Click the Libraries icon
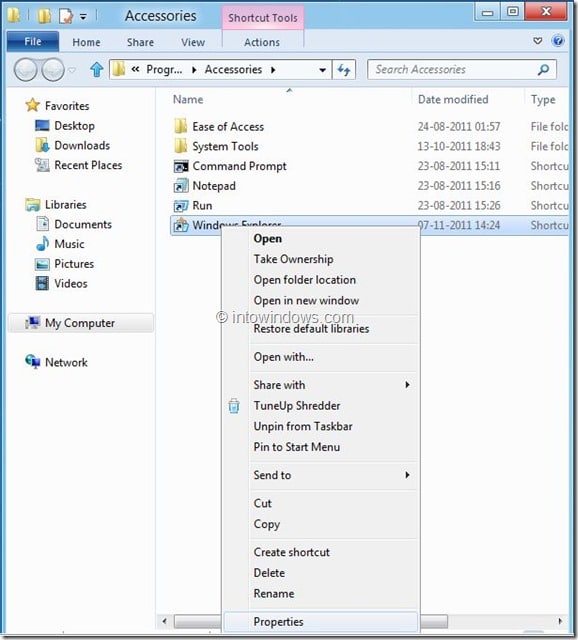 33,204
